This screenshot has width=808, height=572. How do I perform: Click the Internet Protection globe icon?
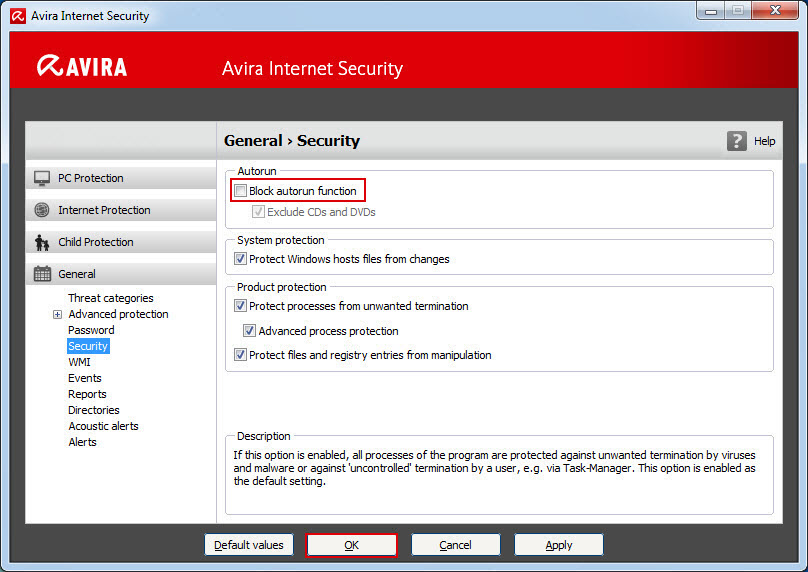coord(42,210)
